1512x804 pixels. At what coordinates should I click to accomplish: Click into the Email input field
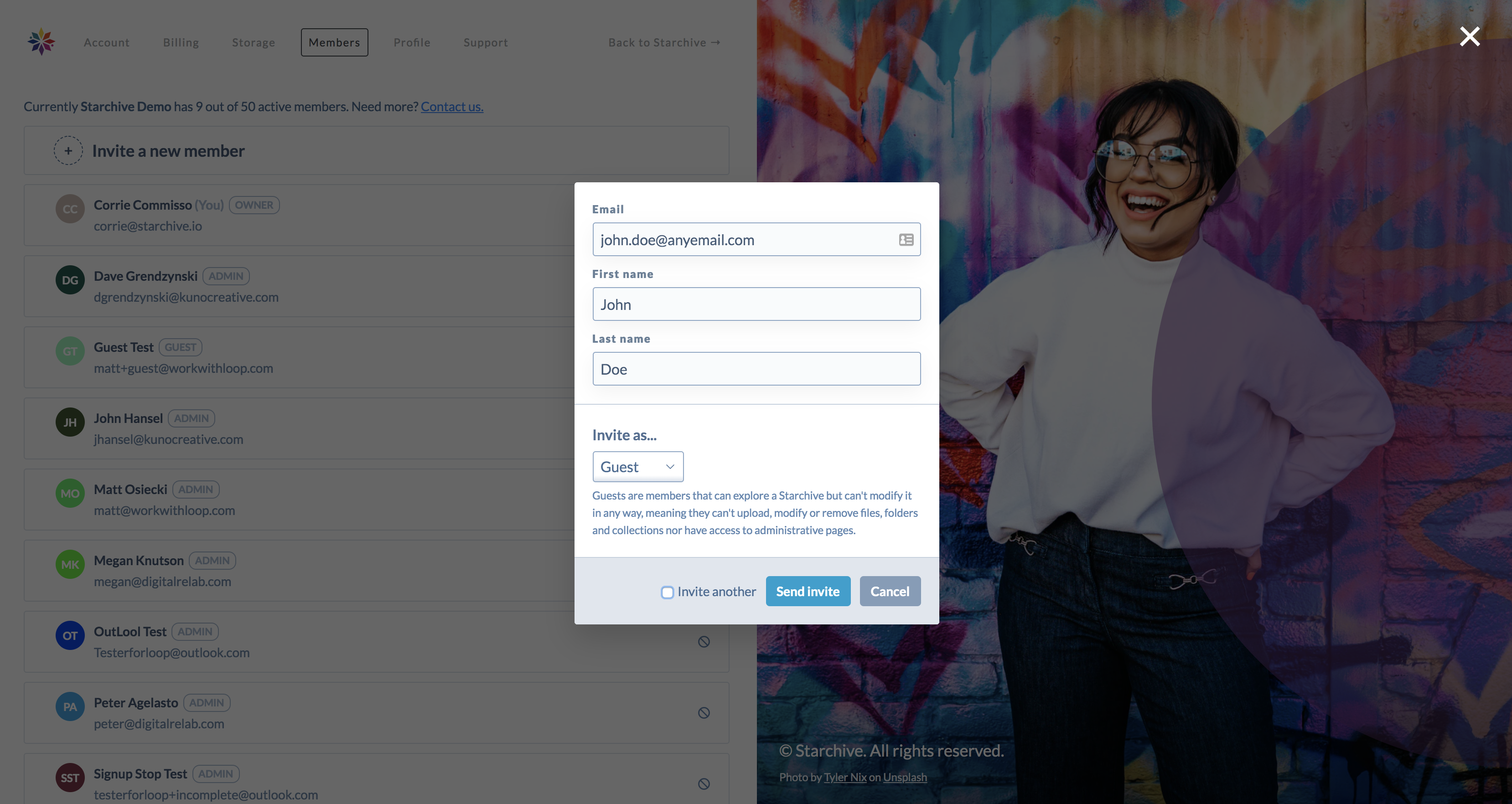[x=756, y=239]
